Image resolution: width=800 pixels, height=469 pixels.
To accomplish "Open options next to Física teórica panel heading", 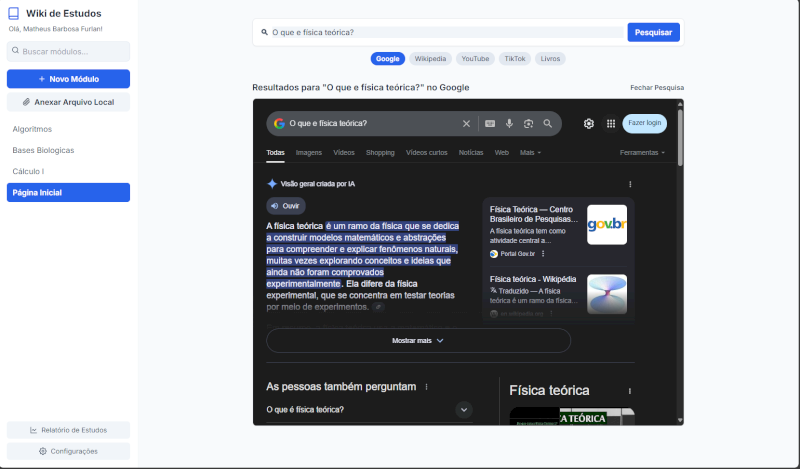I will tap(630, 391).
